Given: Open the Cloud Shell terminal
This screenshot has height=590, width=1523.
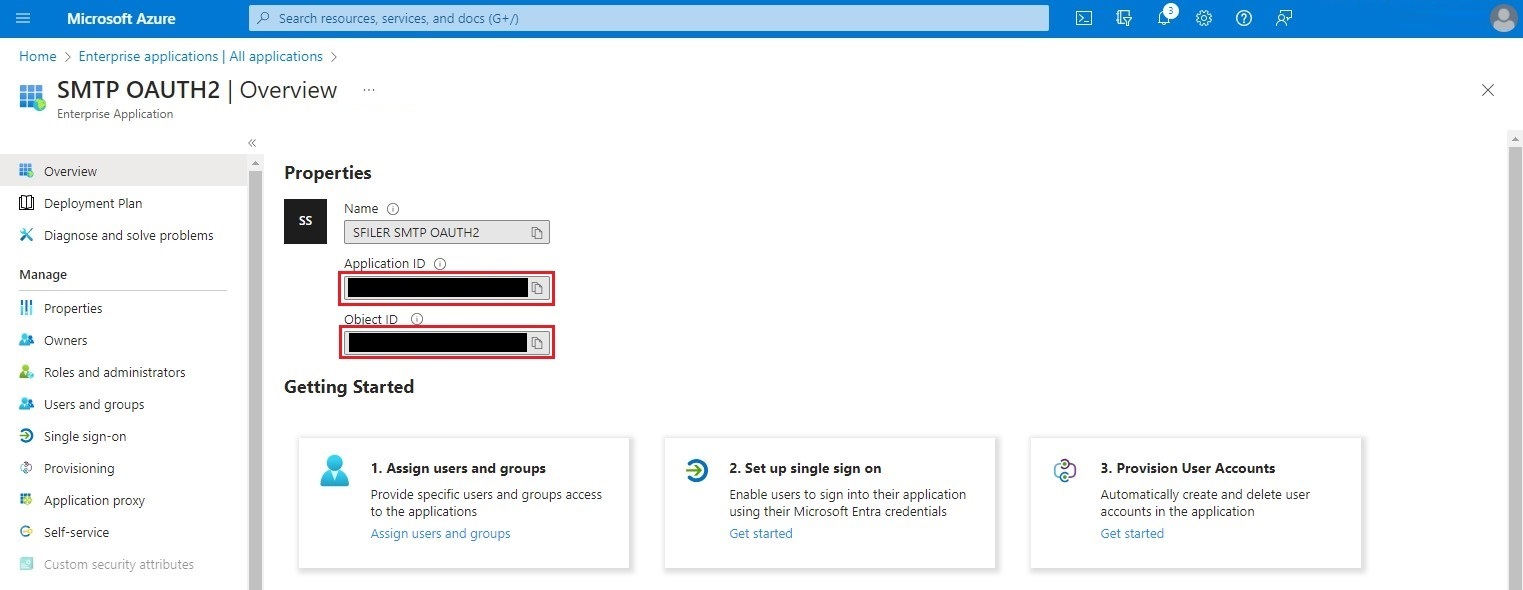Looking at the screenshot, I should (1083, 18).
